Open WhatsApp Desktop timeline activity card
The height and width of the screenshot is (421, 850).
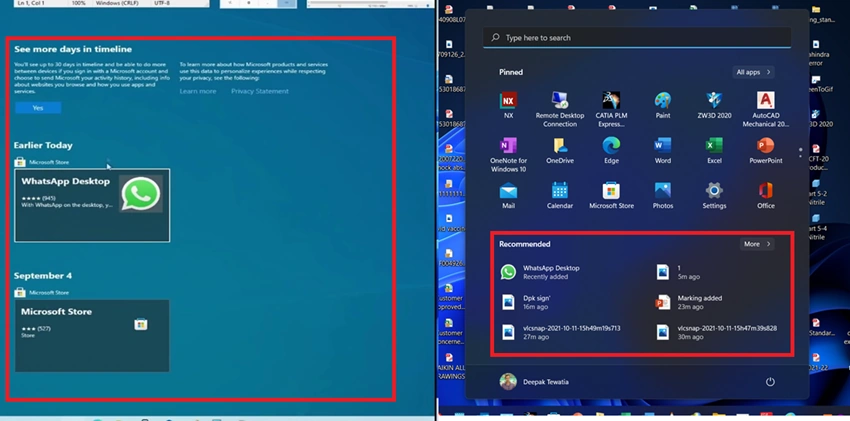click(x=92, y=205)
